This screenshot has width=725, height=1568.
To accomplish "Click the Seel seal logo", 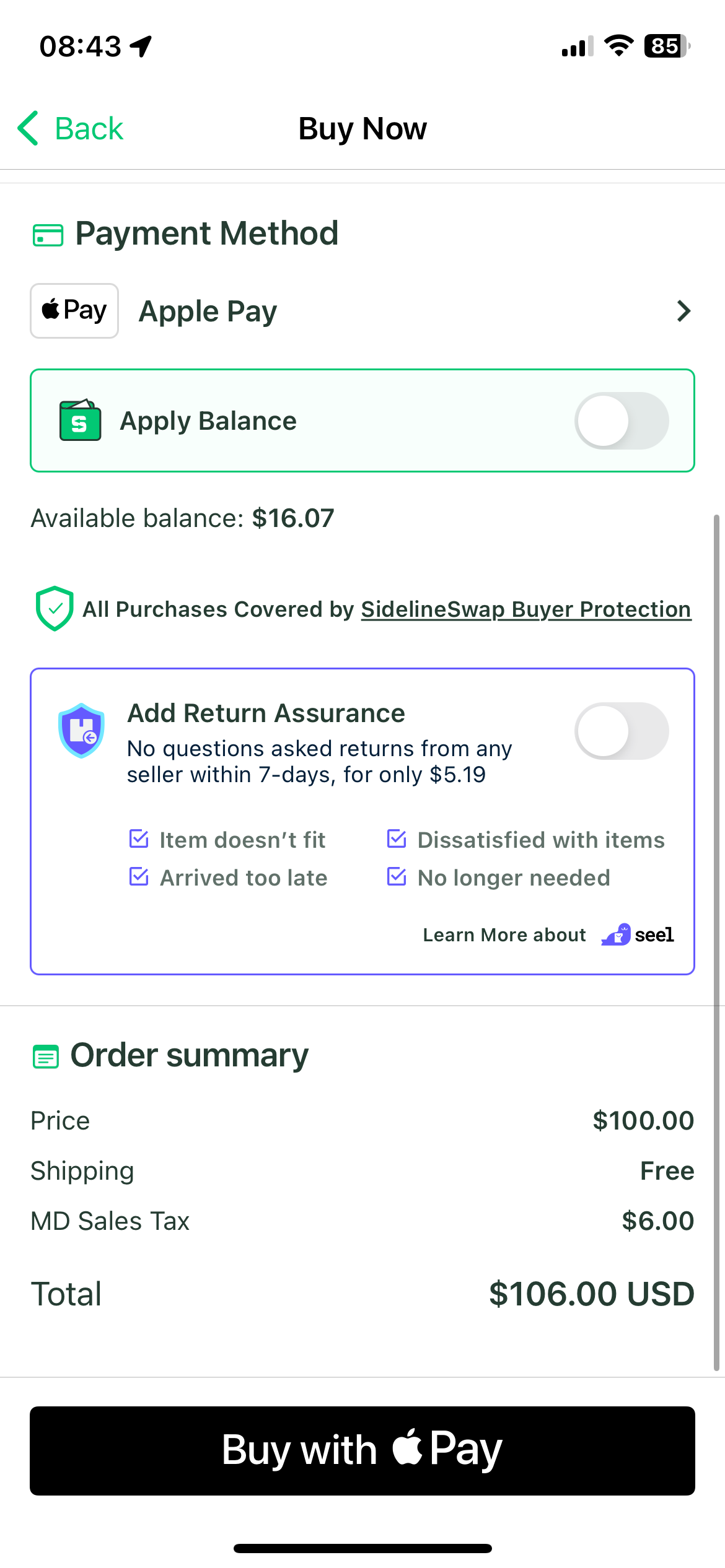I will click(x=616, y=935).
